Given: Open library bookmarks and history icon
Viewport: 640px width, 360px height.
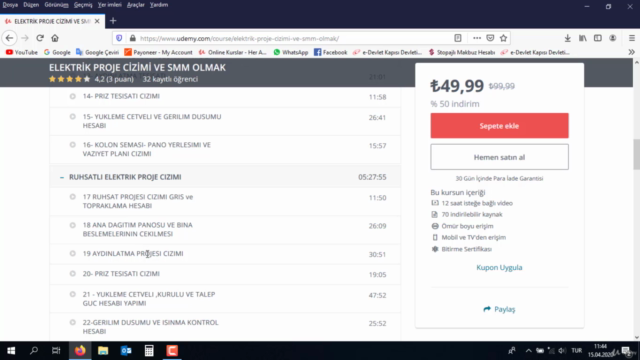Looking at the screenshot, I should coord(582,38).
